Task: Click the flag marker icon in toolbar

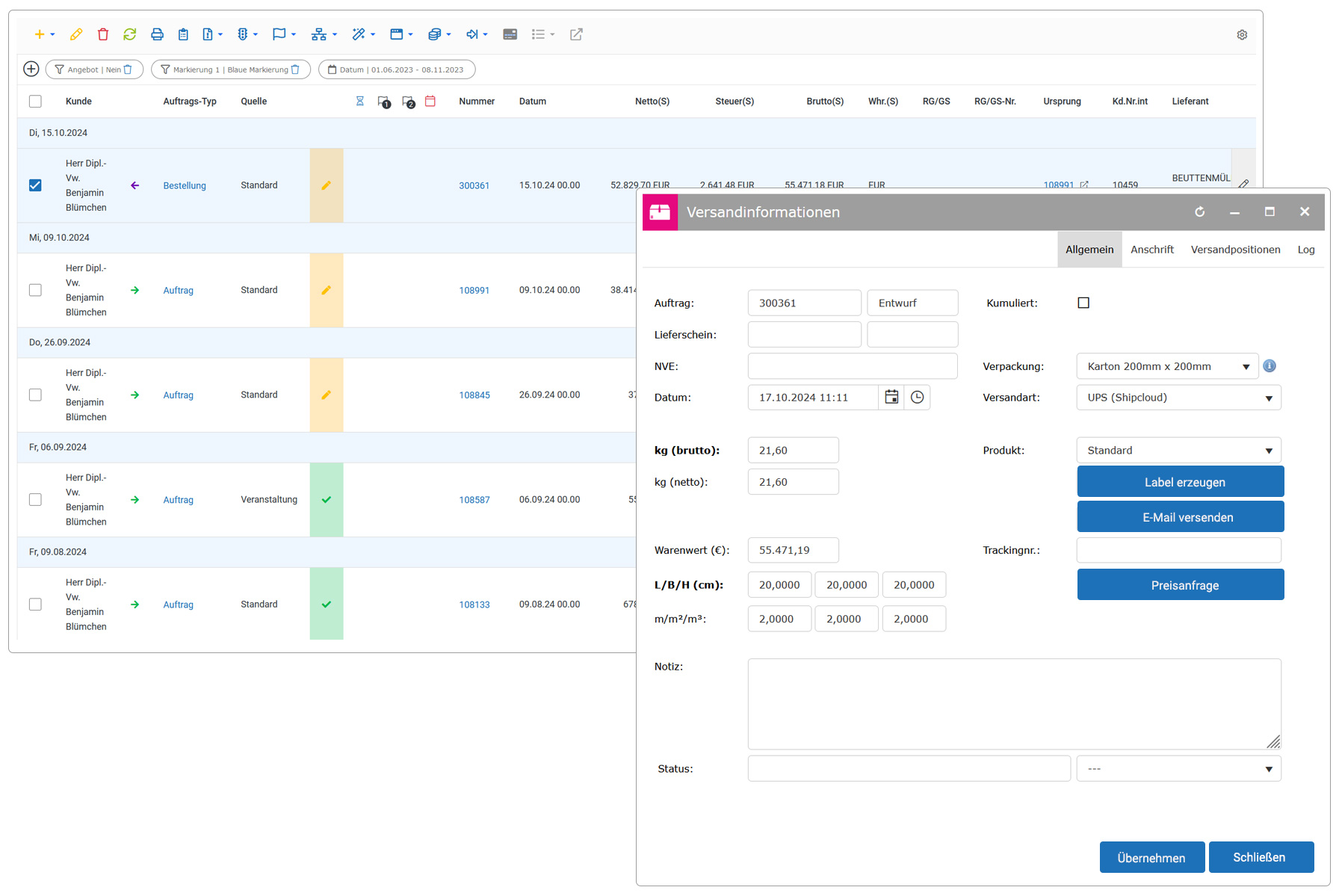Action: tap(279, 34)
